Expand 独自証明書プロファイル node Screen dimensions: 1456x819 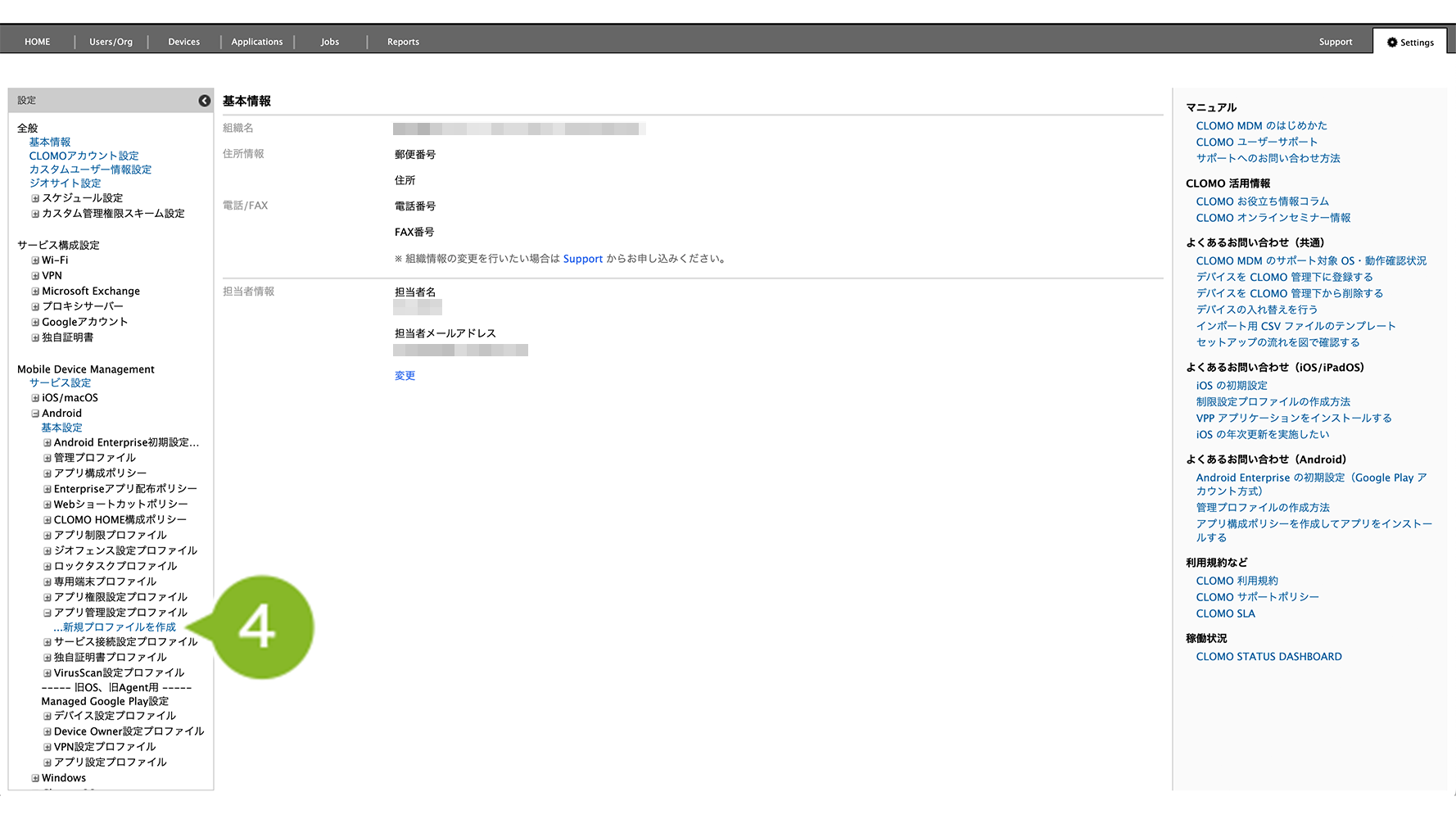pyautogui.click(x=47, y=658)
